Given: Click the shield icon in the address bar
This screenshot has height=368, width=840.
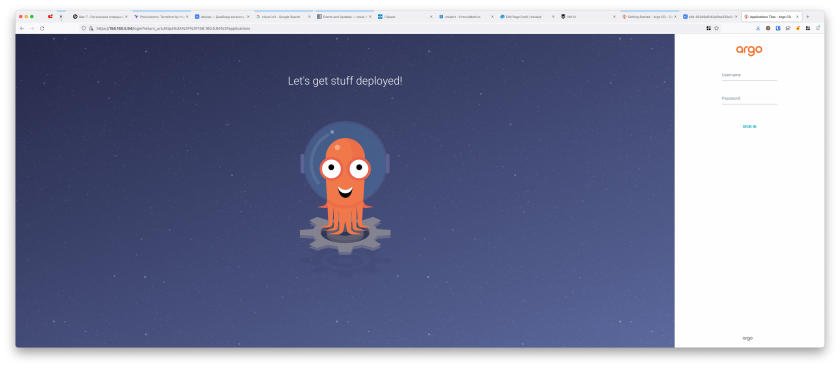Looking at the screenshot, I should coord(84,28).
